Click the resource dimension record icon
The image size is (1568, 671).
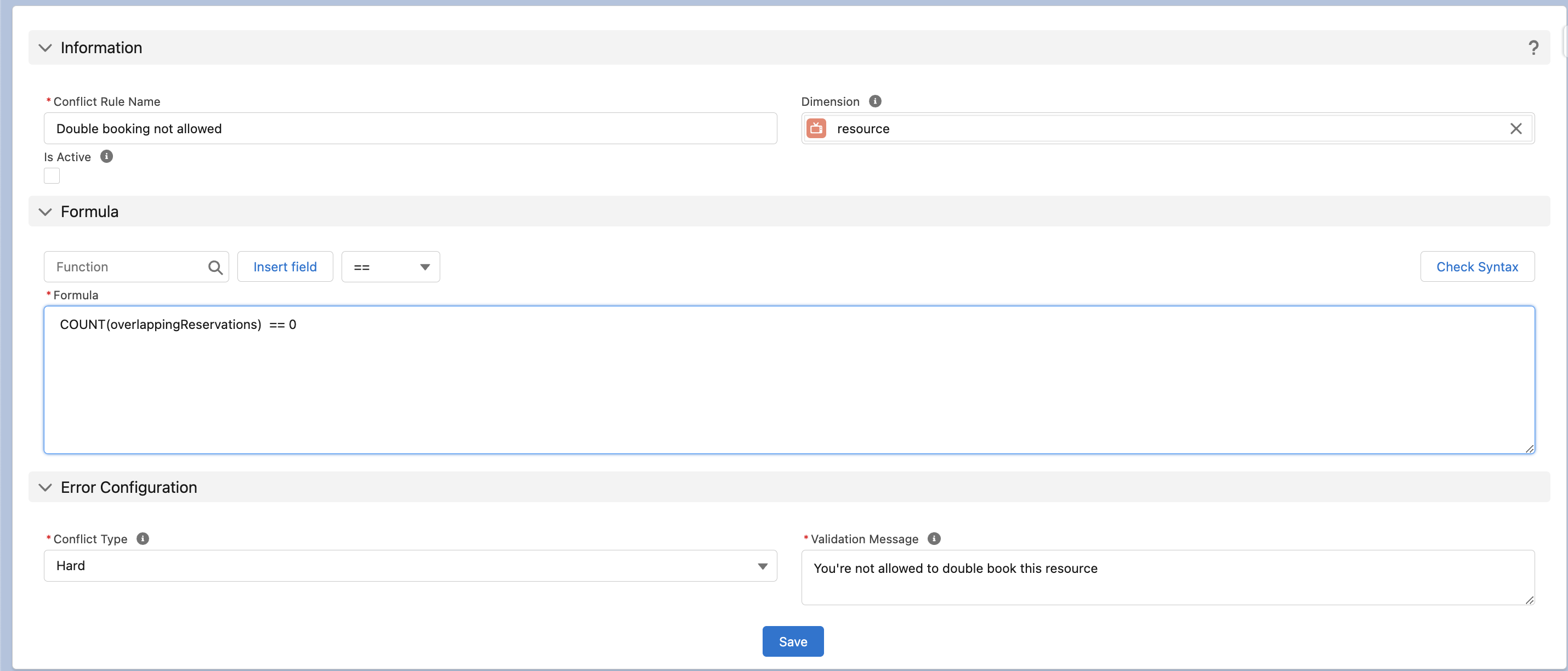(816, 128)
